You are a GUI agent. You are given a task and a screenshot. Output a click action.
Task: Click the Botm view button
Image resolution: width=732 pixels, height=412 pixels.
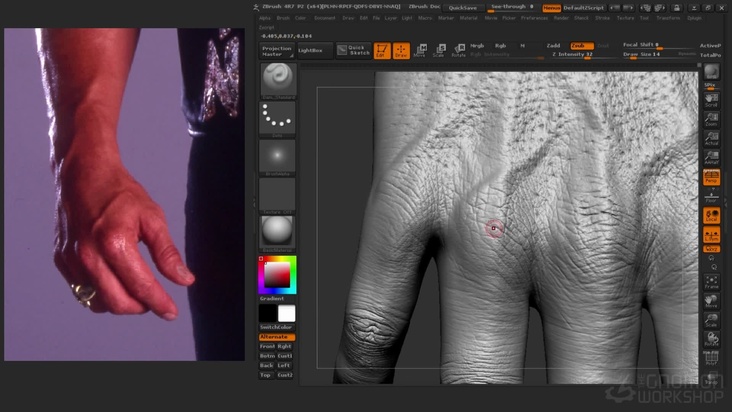pyautogui.click(x=267, y=356)
